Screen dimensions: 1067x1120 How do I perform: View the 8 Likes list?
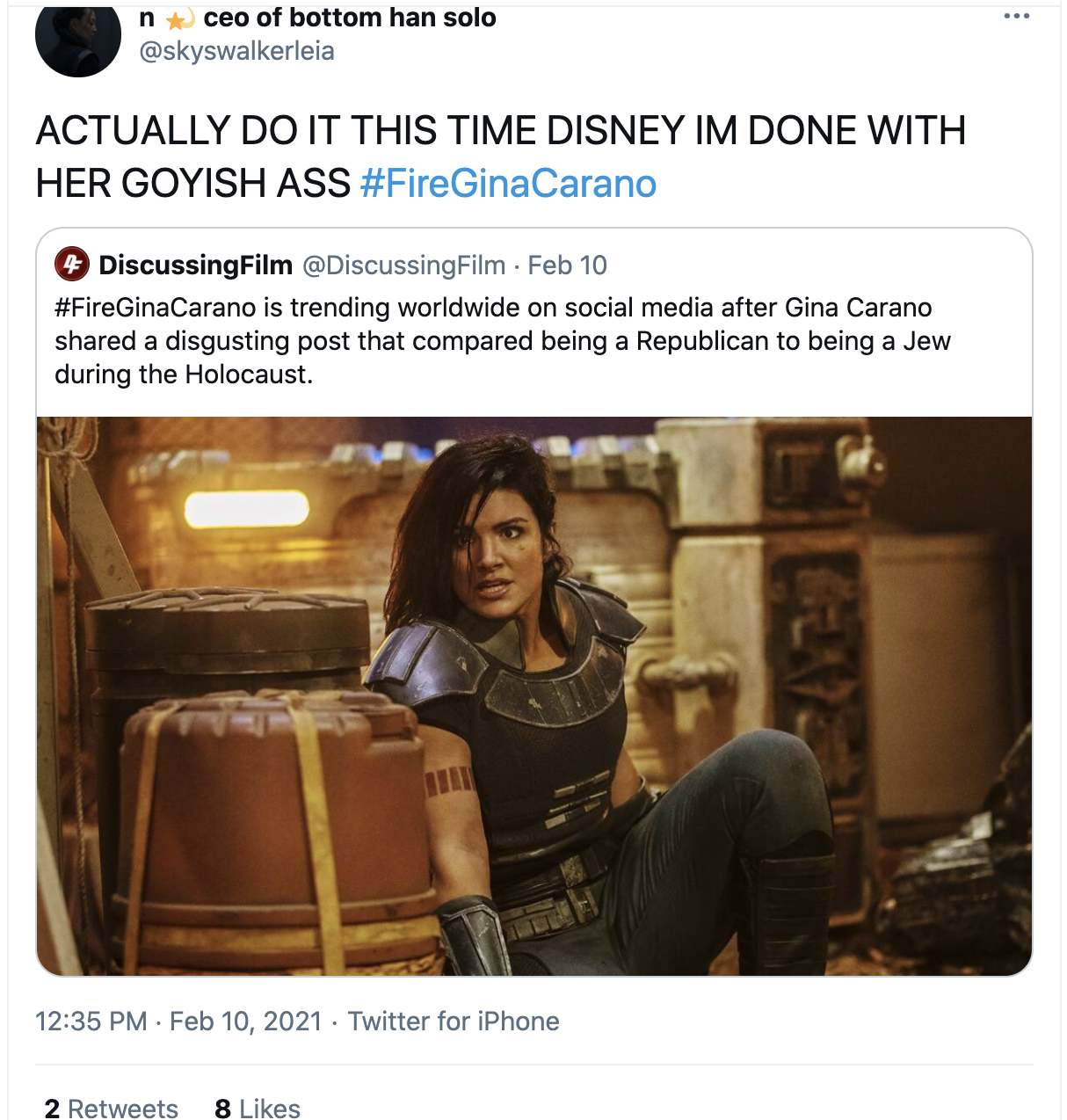(x=258, y=1108)
